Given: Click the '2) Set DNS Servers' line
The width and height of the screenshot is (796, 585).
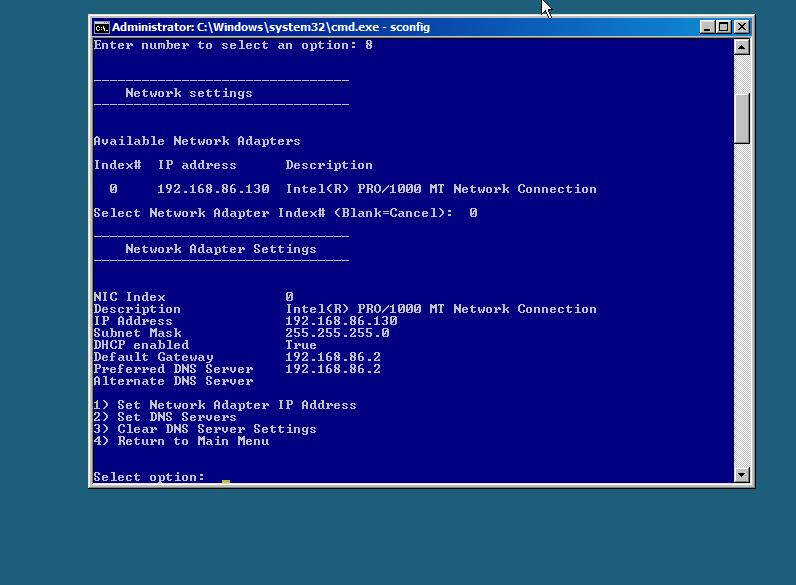Looking at the screenshot, I should 165,417.
